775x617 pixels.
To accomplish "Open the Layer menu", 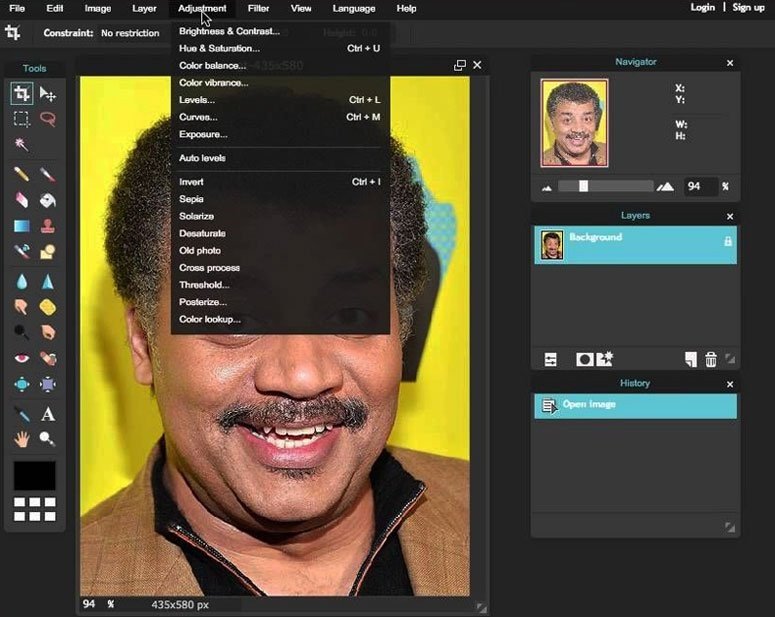I will (x=144, y=8).
